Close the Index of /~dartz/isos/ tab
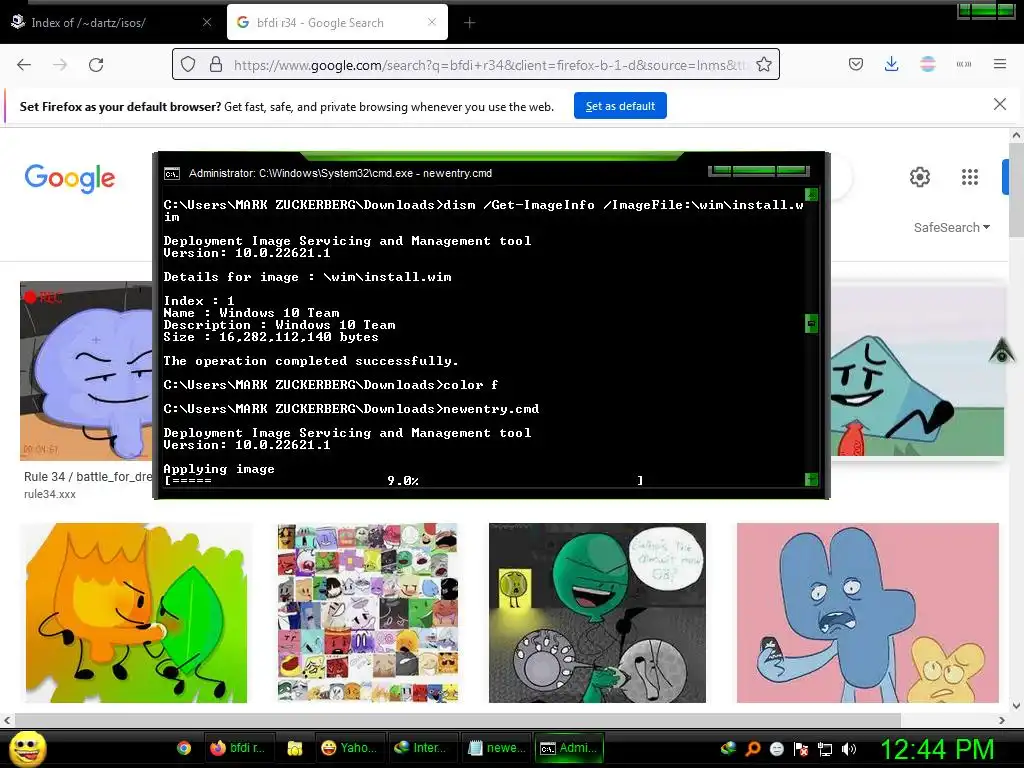This screenshot has width=1024, height=768. pos(207,22)
